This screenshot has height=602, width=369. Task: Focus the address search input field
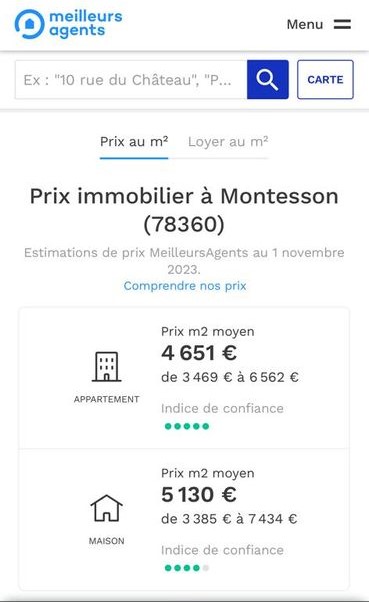coord(131,79)
